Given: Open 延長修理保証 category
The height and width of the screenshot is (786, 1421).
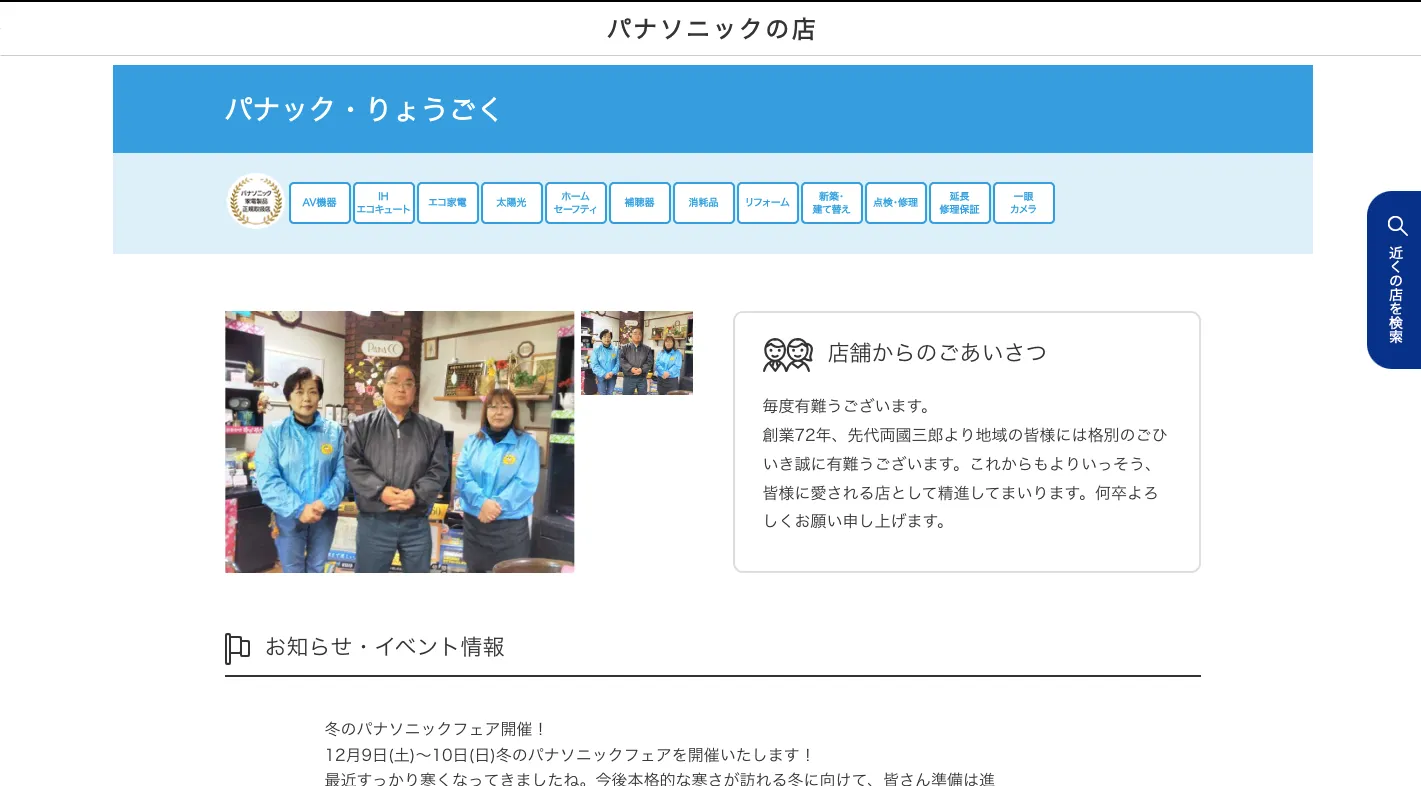Looking at the screenshot, I should tap(960, 203).
